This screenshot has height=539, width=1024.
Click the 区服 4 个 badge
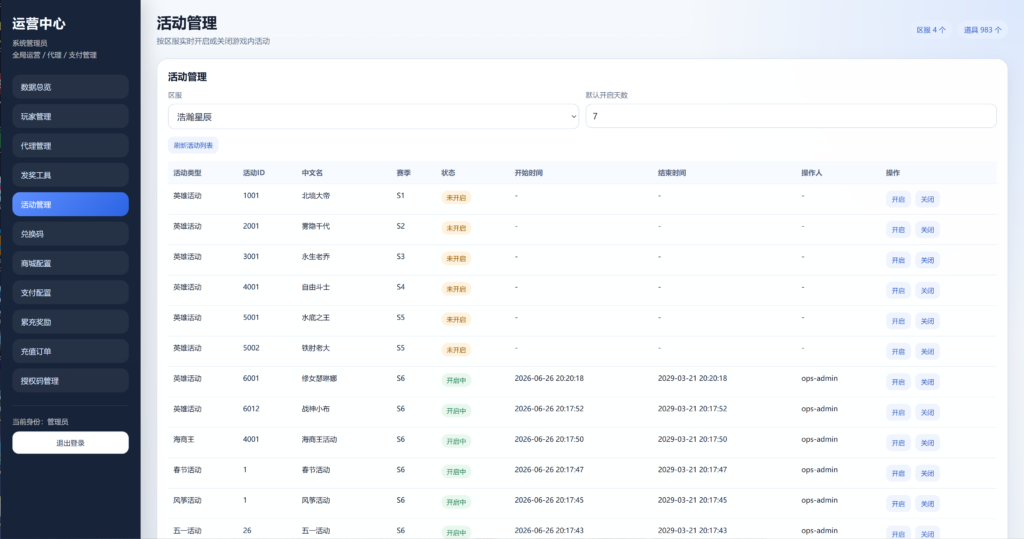(931, 30)
